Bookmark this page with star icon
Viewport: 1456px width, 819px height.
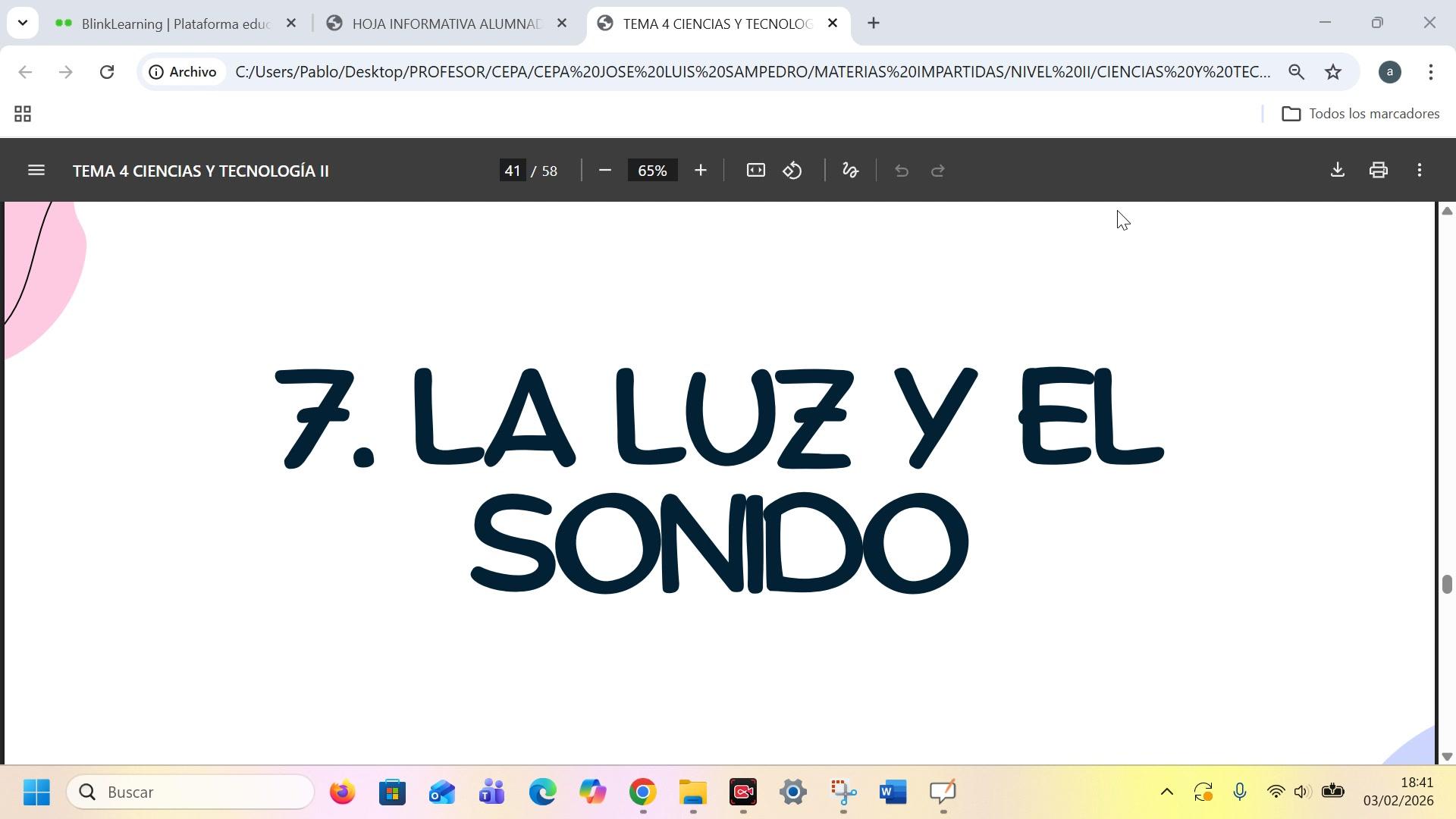[x=1332, y=72]
